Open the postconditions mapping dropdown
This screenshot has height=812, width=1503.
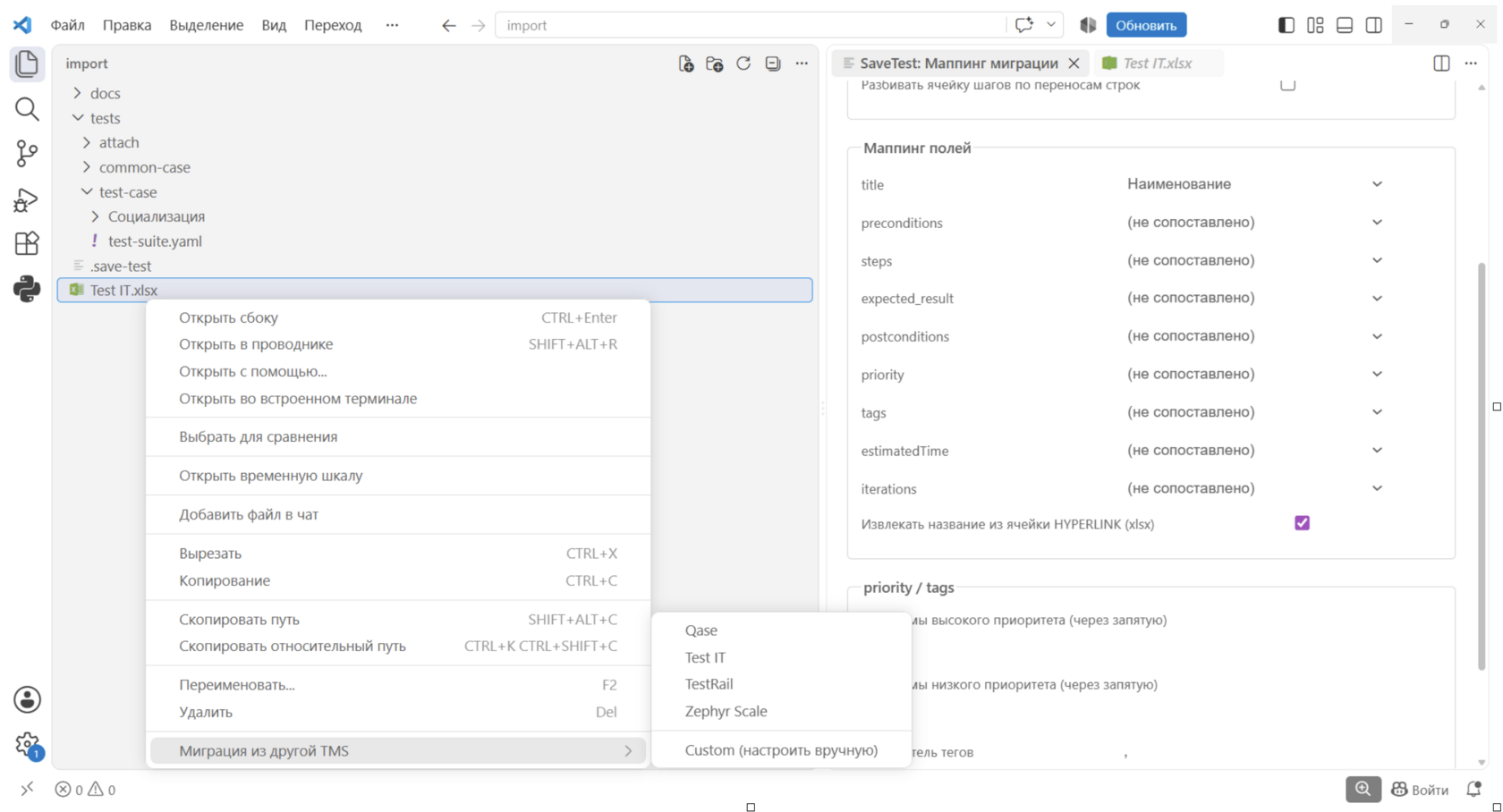point(1254,336)
